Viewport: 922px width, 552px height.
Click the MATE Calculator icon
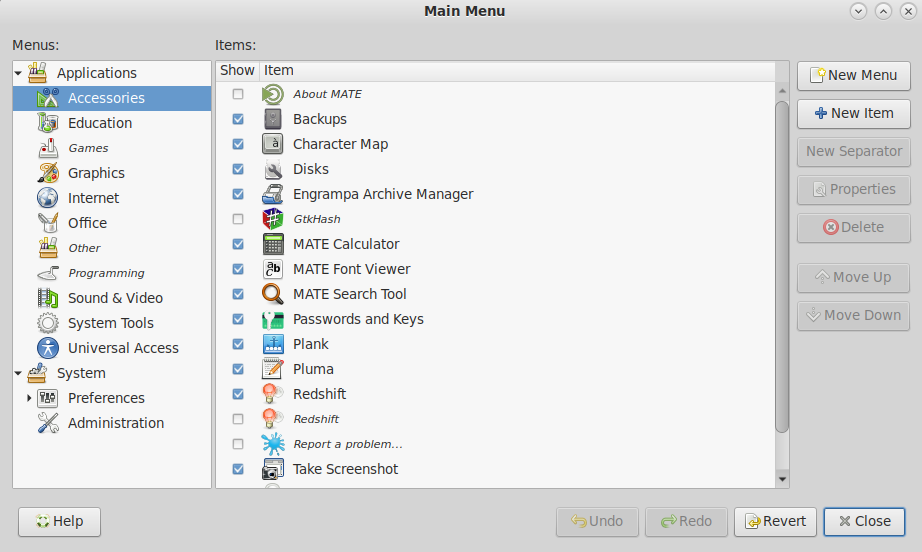click(x=273, y=244)
